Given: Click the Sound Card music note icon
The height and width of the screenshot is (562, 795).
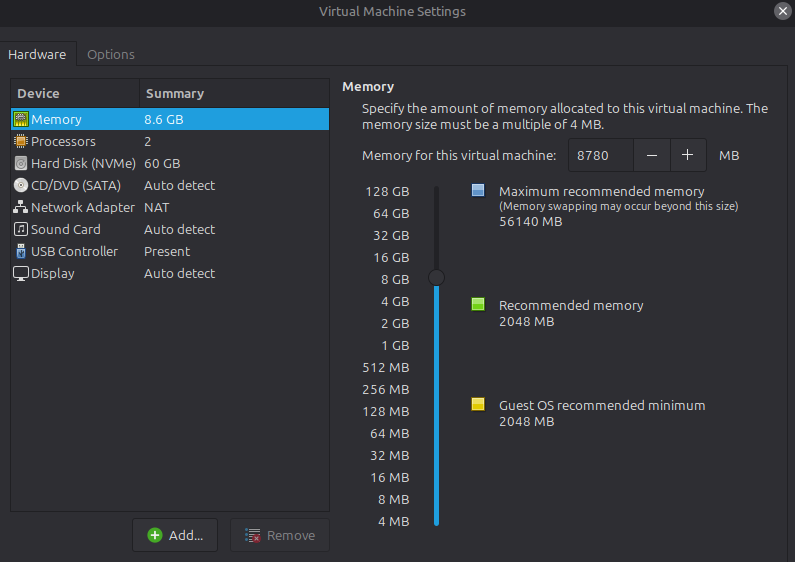Looking at the screenshot, I should pyautogui.click(x=21, y=229).
